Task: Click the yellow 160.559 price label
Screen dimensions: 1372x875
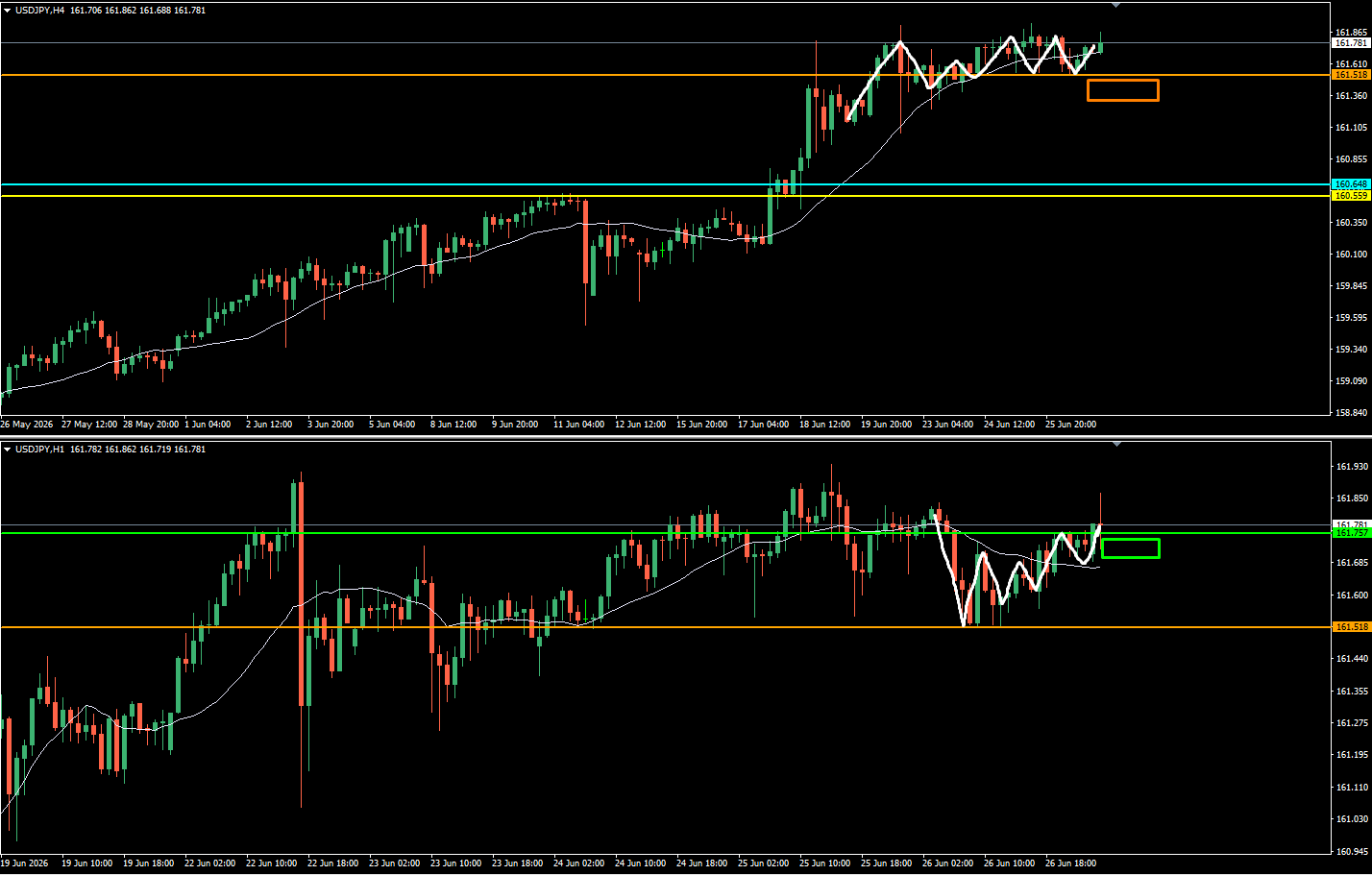Action: [1351, 196]
